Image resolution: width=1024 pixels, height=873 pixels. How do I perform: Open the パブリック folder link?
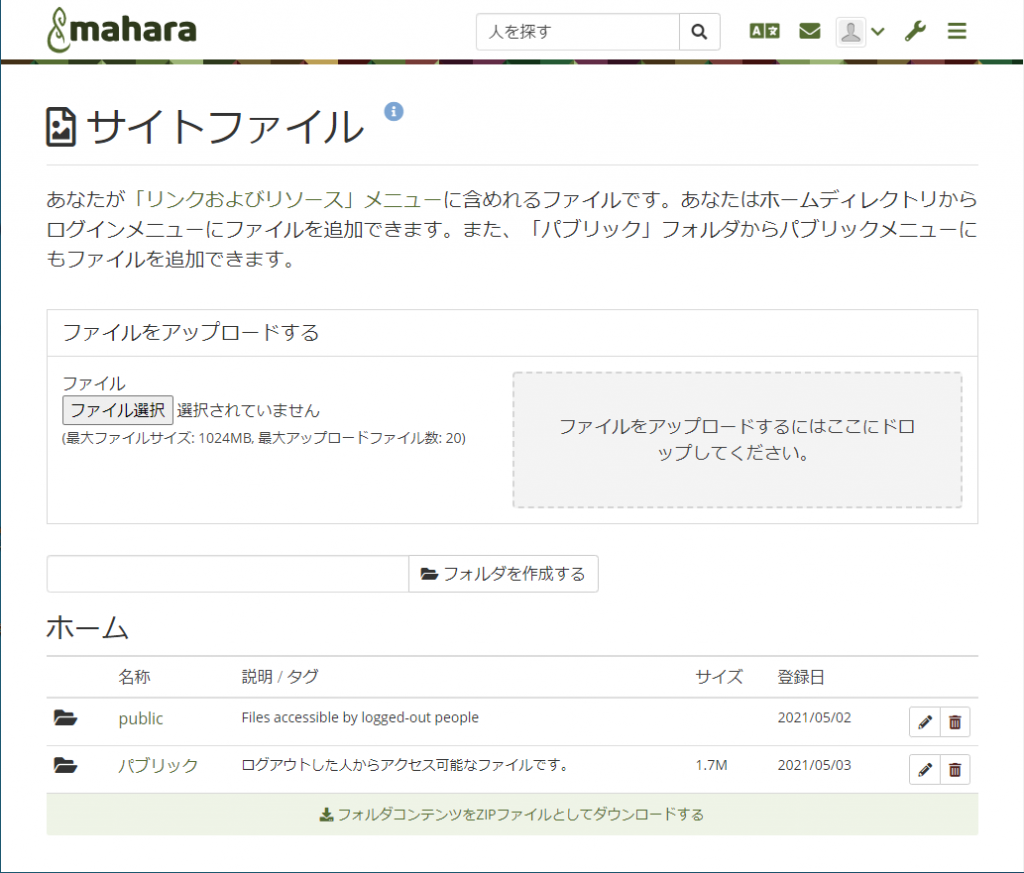click(x=158, y=766)
